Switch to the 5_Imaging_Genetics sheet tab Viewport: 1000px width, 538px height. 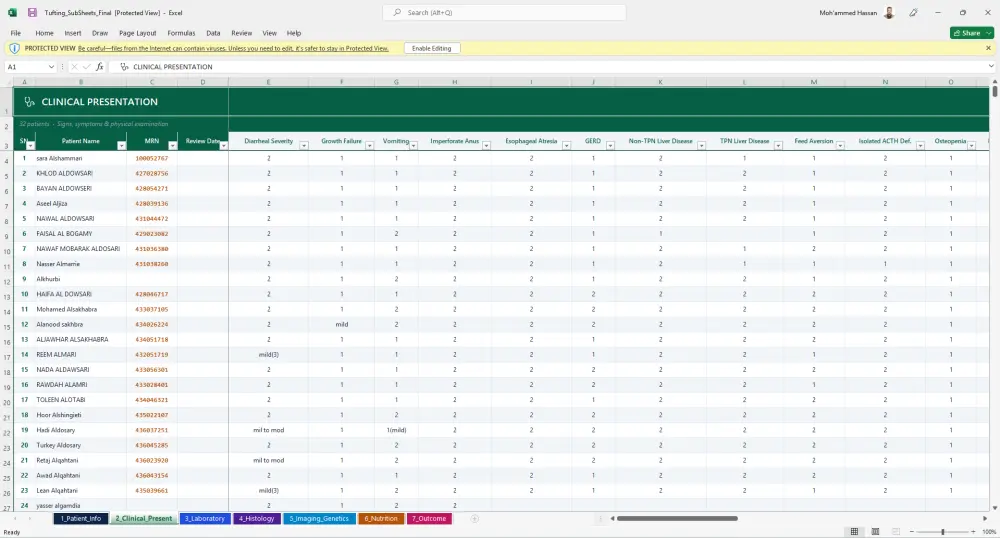pos(319,519)
